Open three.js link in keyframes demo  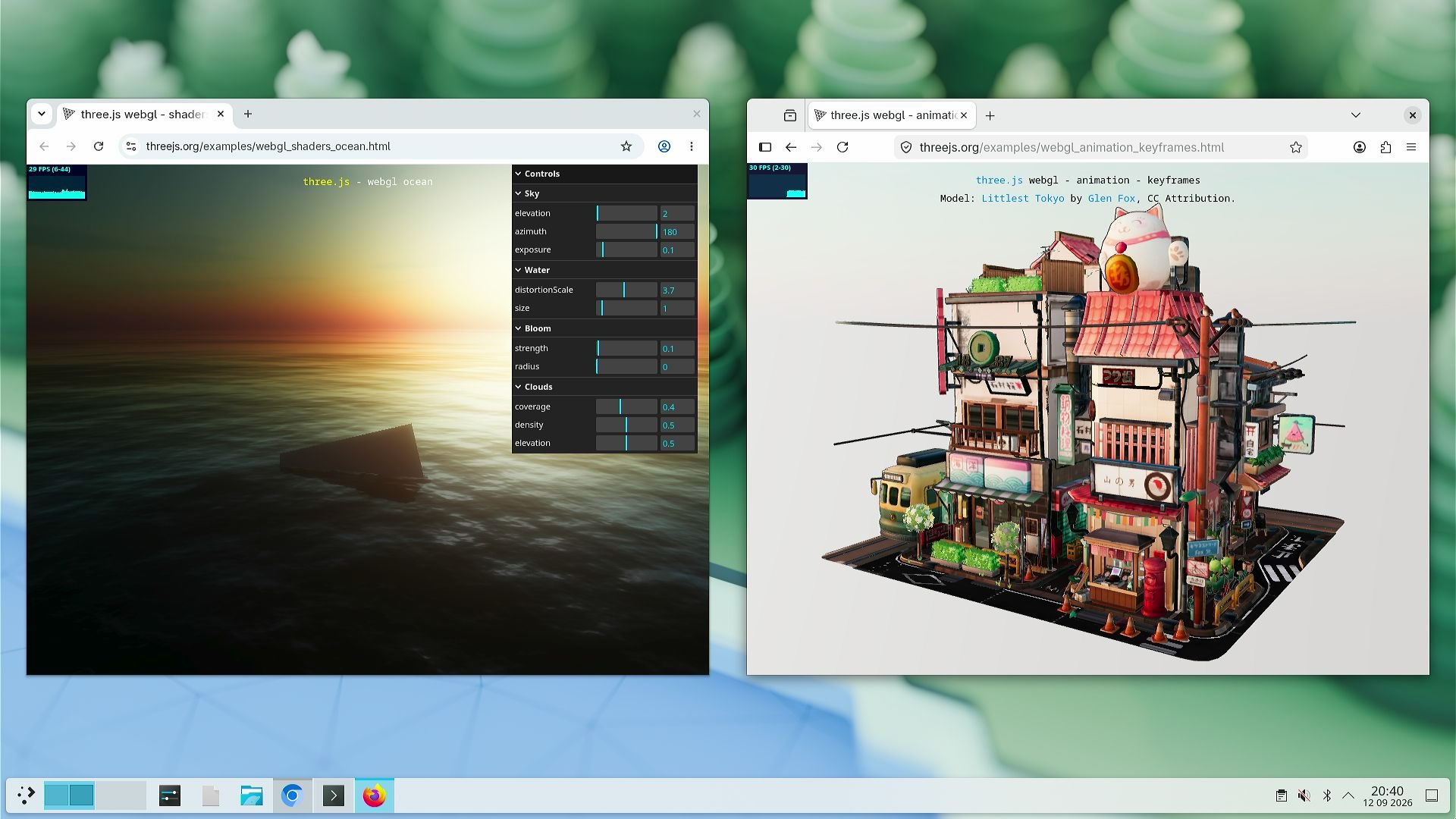[999, 180]
